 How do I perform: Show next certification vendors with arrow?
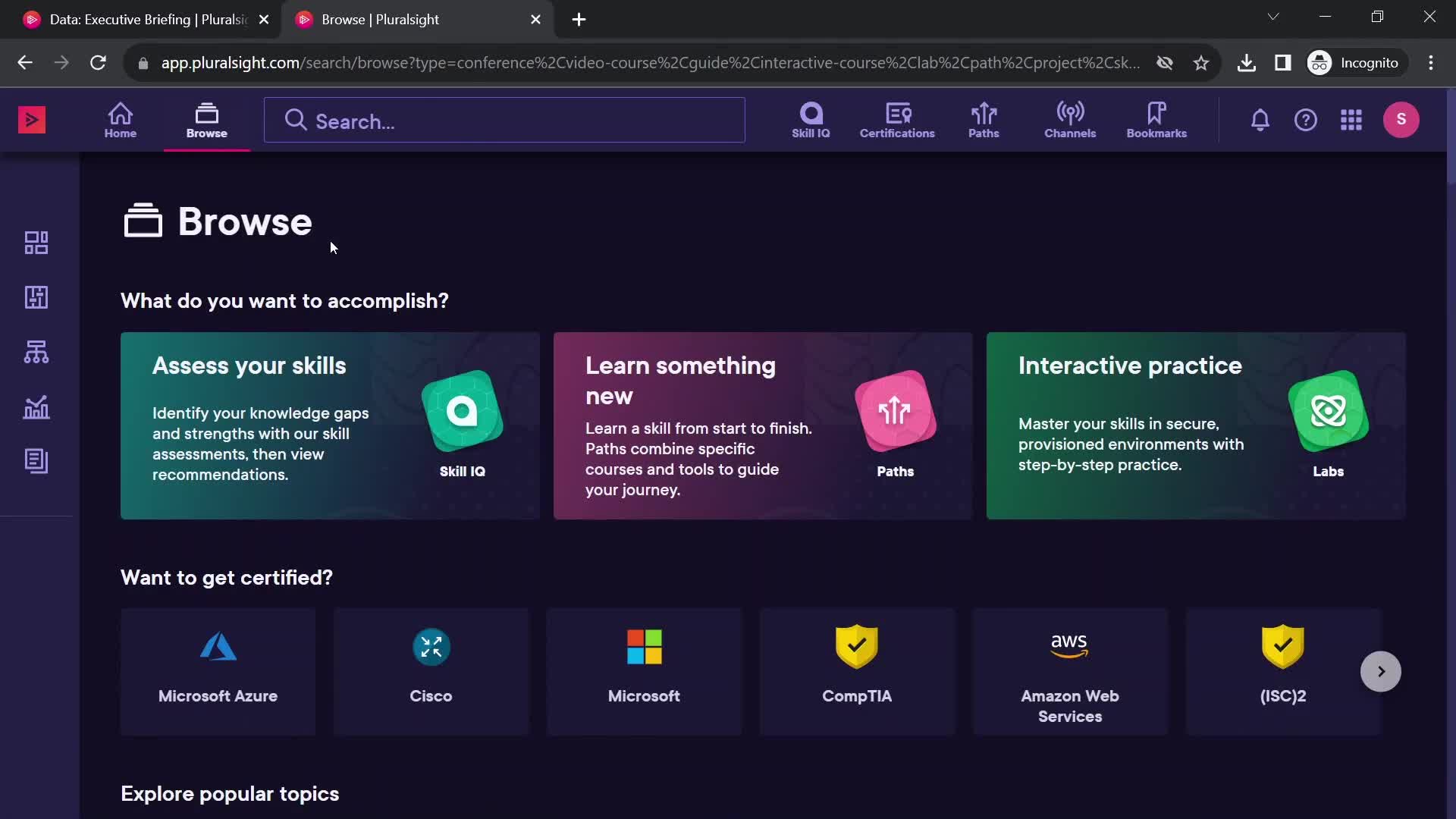pyautogui.click(x=1381, y=672)
